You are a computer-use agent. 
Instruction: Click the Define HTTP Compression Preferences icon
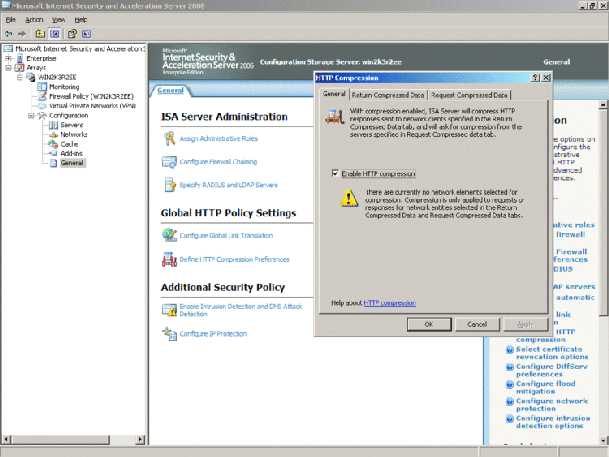click(169, 259)
